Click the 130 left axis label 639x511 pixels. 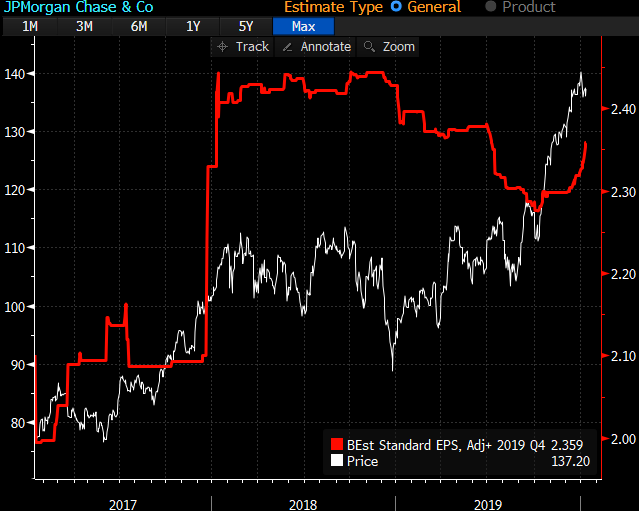click(x=14, y=132)
